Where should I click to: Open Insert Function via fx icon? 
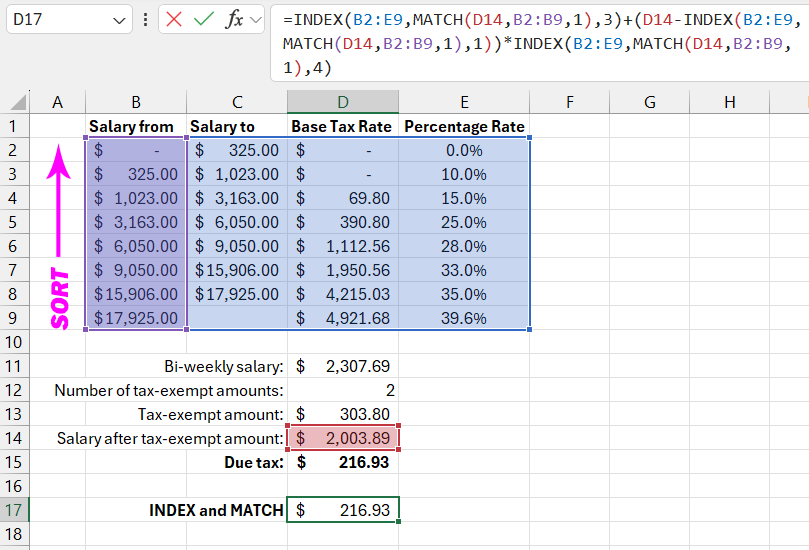(x=234, y=20)
